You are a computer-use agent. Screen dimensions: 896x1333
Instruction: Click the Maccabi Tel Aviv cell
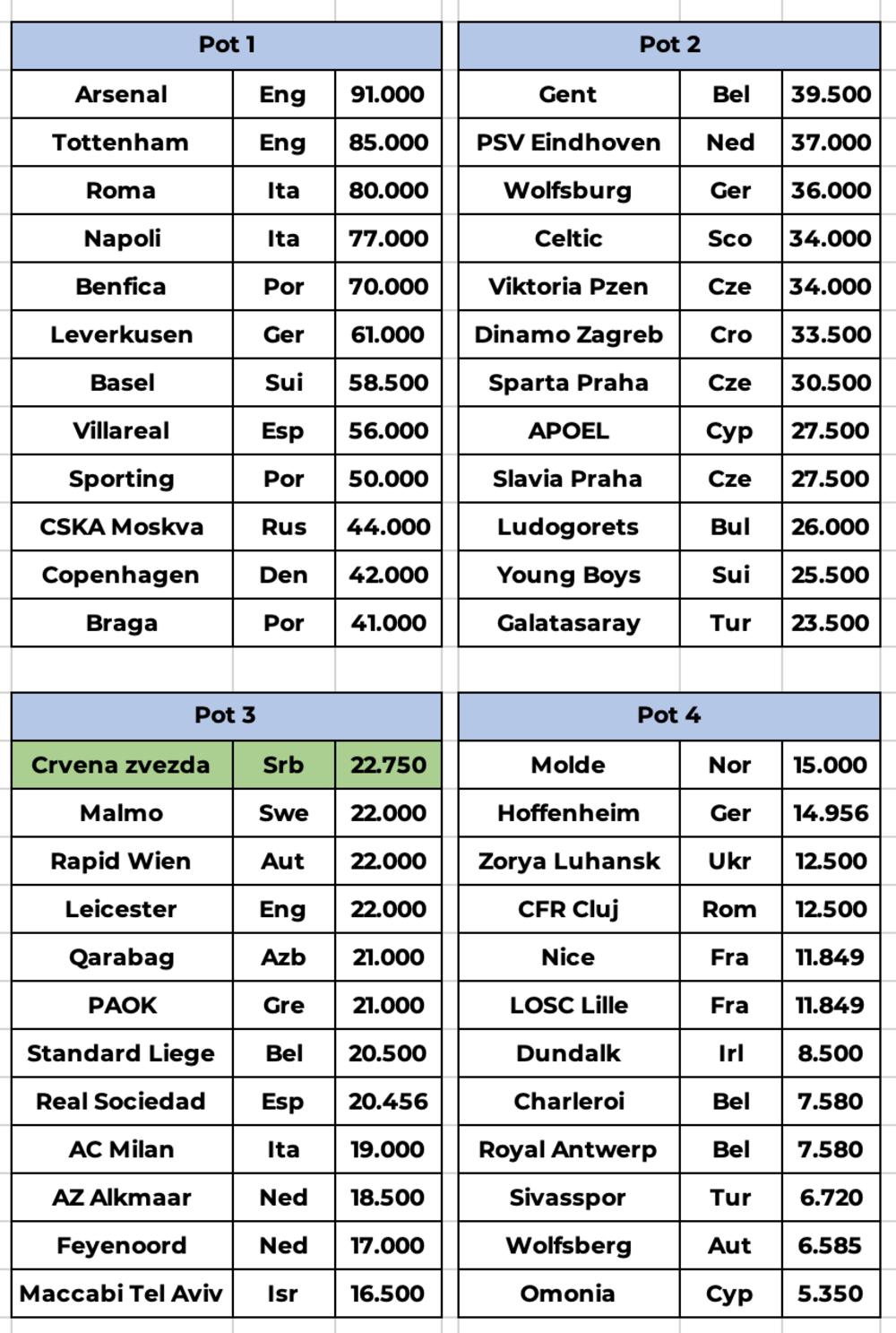point(122,1294)
